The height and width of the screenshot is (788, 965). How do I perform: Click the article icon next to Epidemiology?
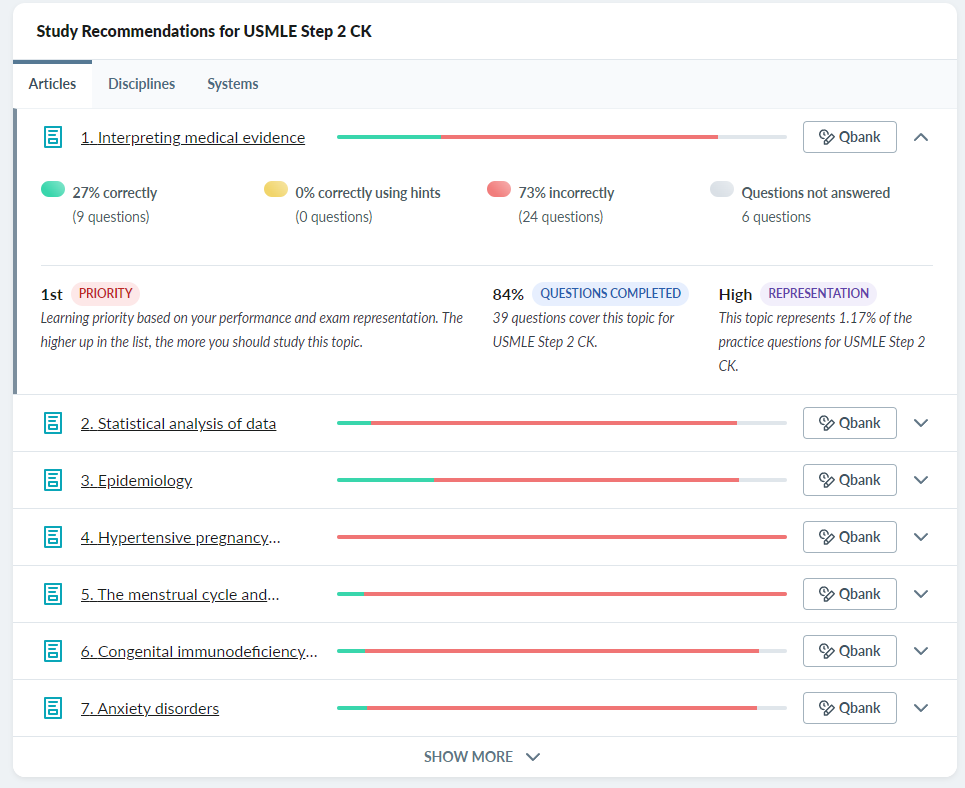tap(54, 480)
